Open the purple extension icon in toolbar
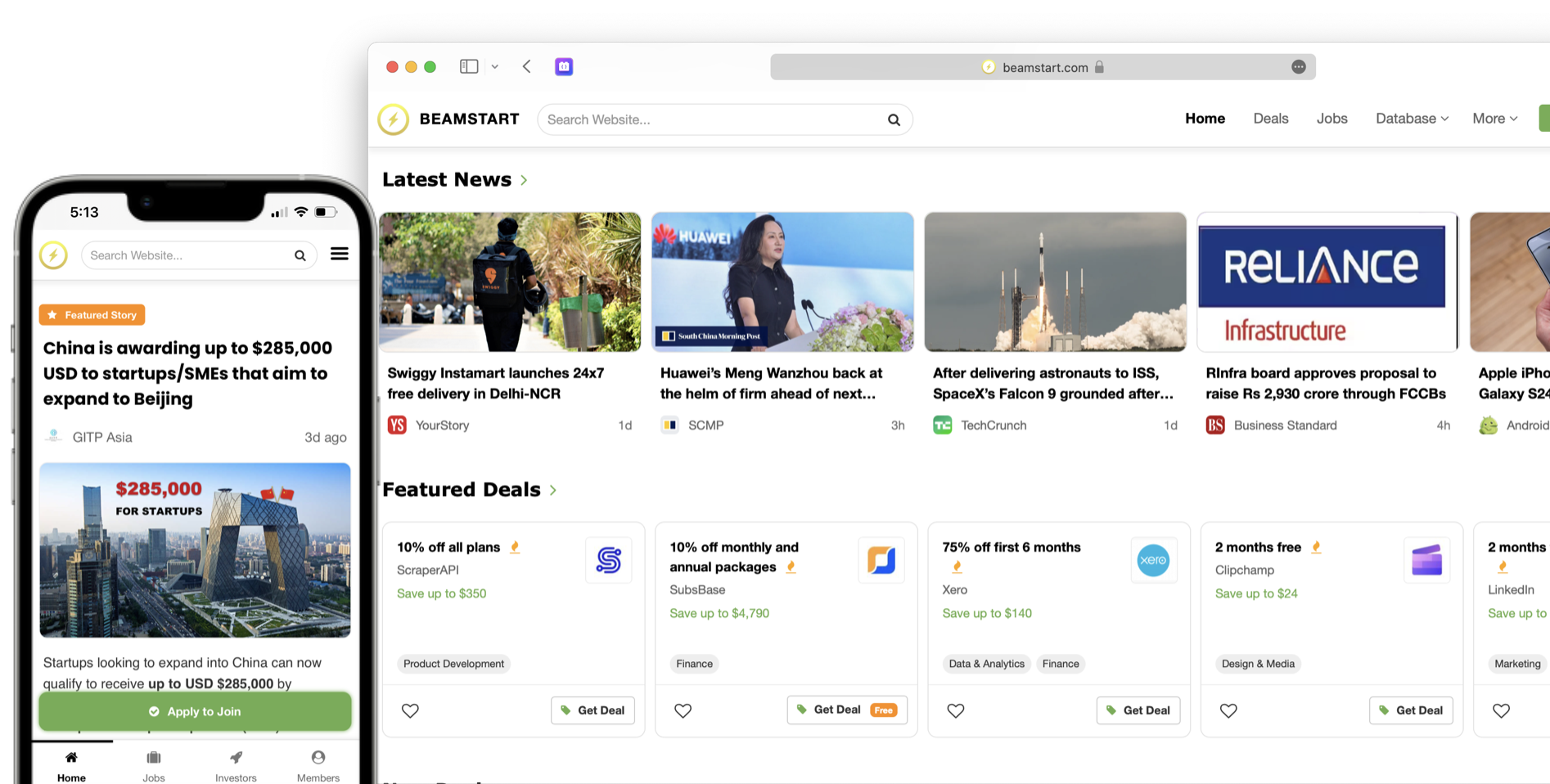This screenshot has height=784, width=1550. [564, 66]
